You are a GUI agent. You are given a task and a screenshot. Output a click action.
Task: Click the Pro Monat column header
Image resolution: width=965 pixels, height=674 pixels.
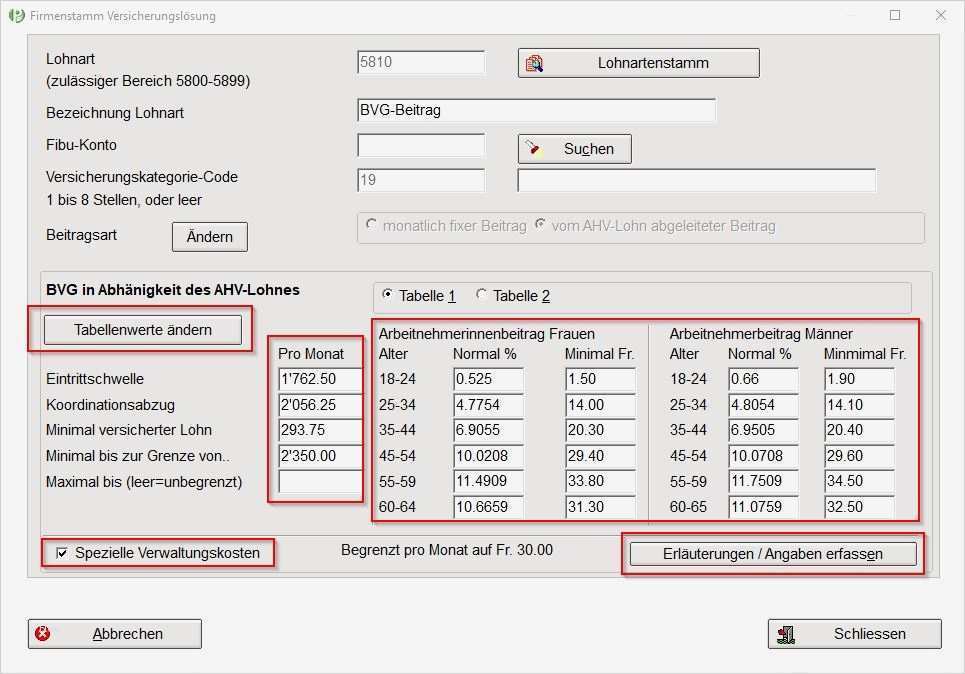[311, 354]
